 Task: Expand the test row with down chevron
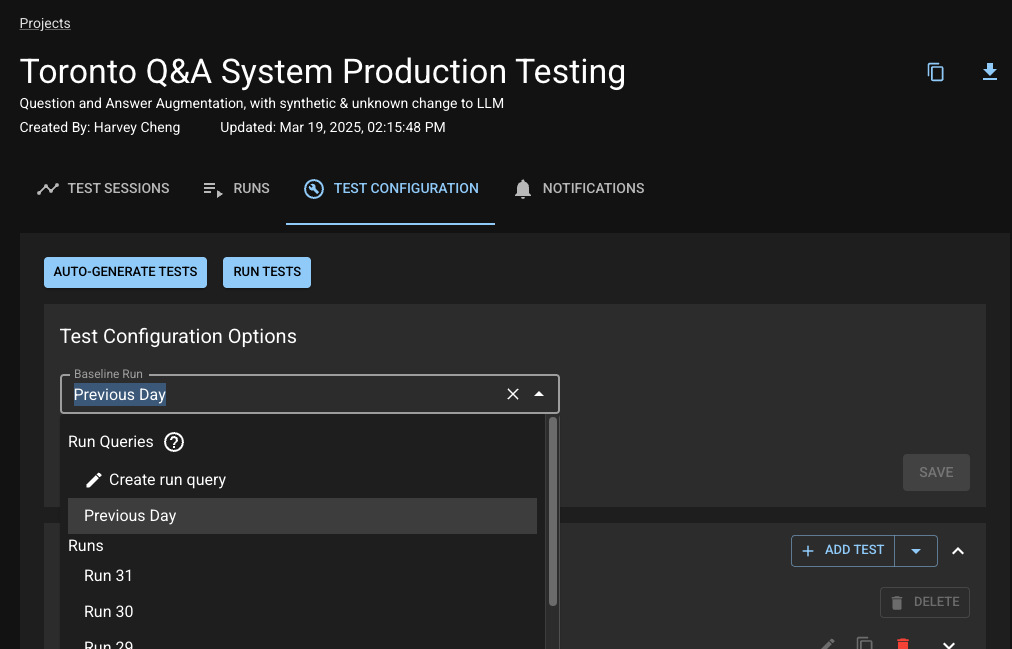click(x=949, y=644)
